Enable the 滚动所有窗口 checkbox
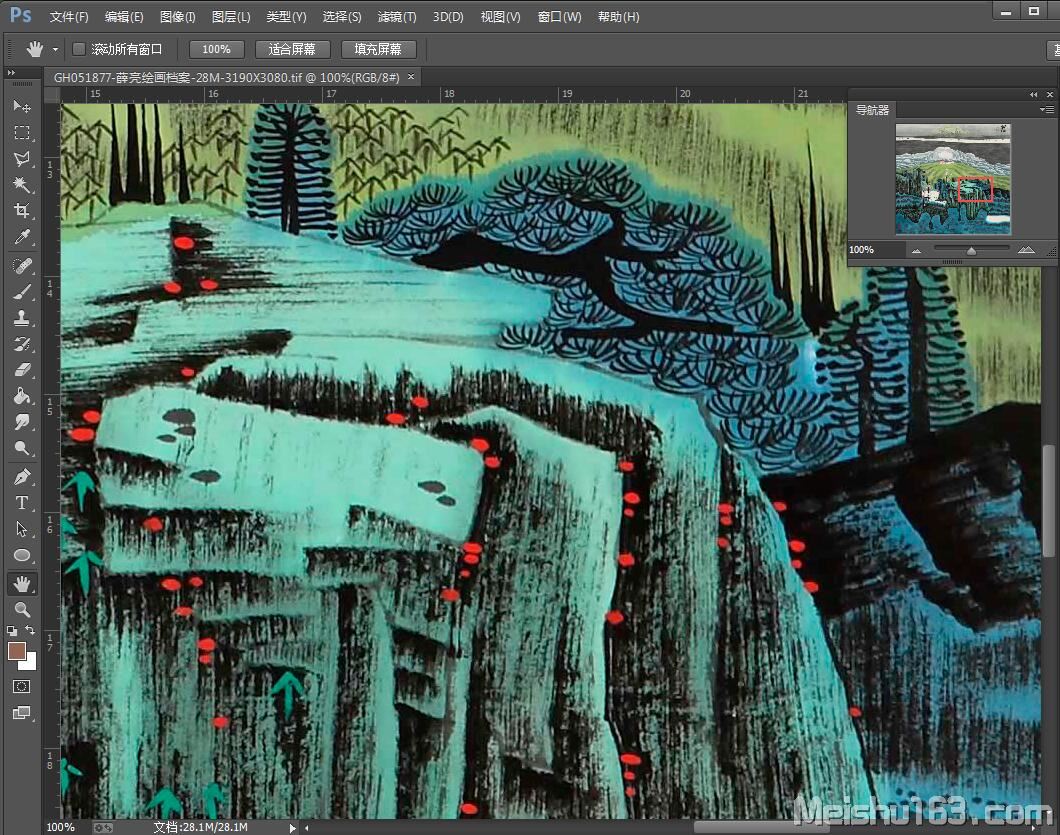The height and width of the screenshot is (835, 1060). [79, 49]
